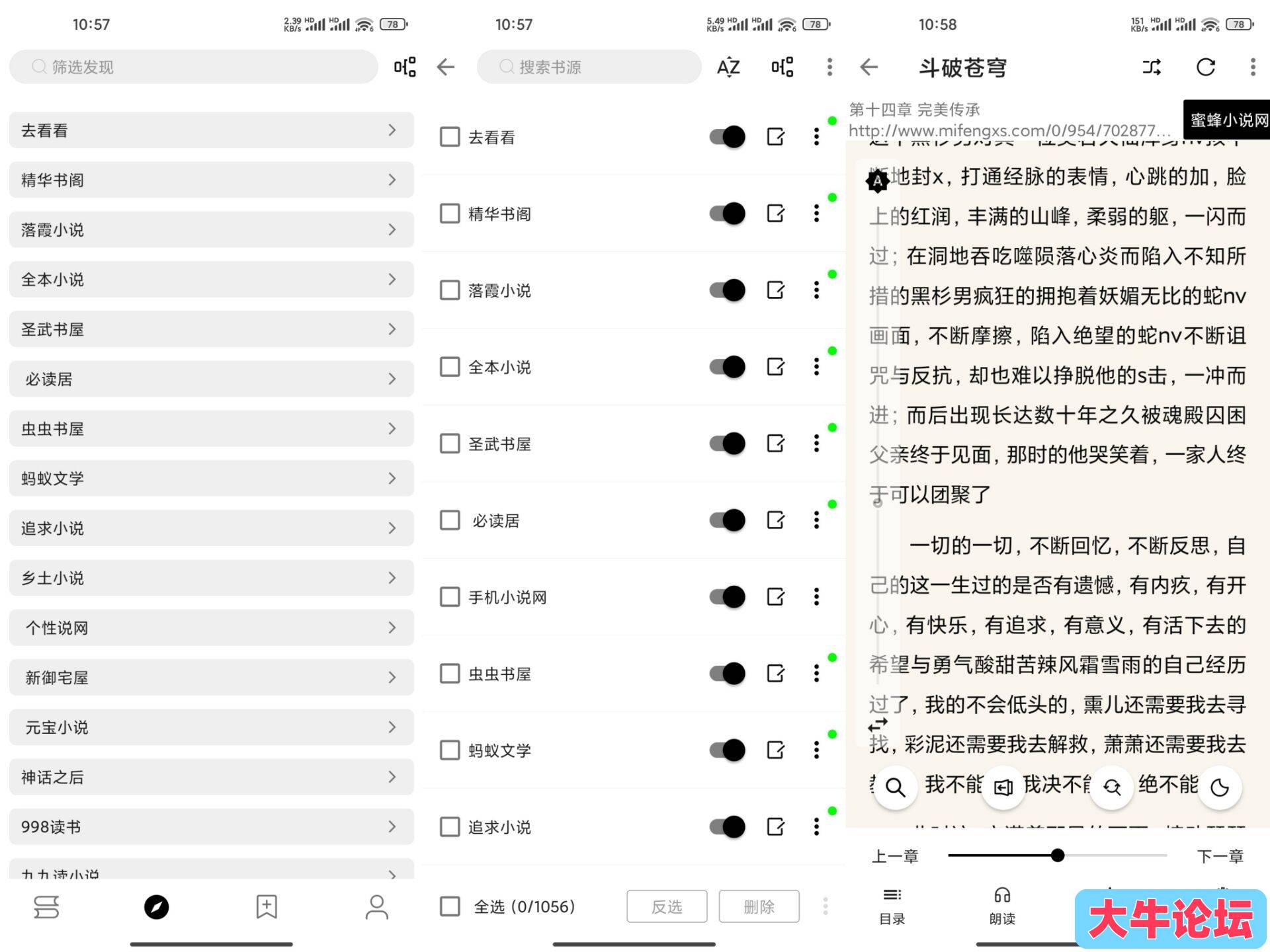Open the 朗读 headphone read-aloud option
This screenshot has width=1270, height=952.
click(x=1001, y=904)
